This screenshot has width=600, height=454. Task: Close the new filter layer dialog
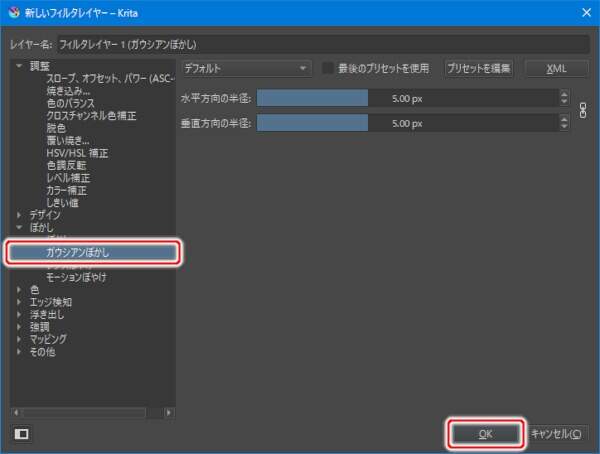pyautogui.click(x=586, y=13)
